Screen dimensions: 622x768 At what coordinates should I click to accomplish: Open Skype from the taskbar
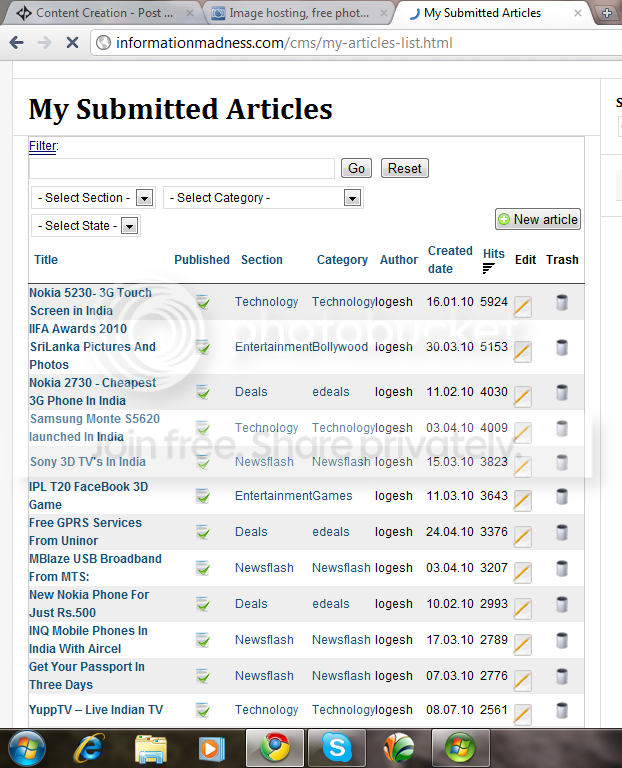337,748
